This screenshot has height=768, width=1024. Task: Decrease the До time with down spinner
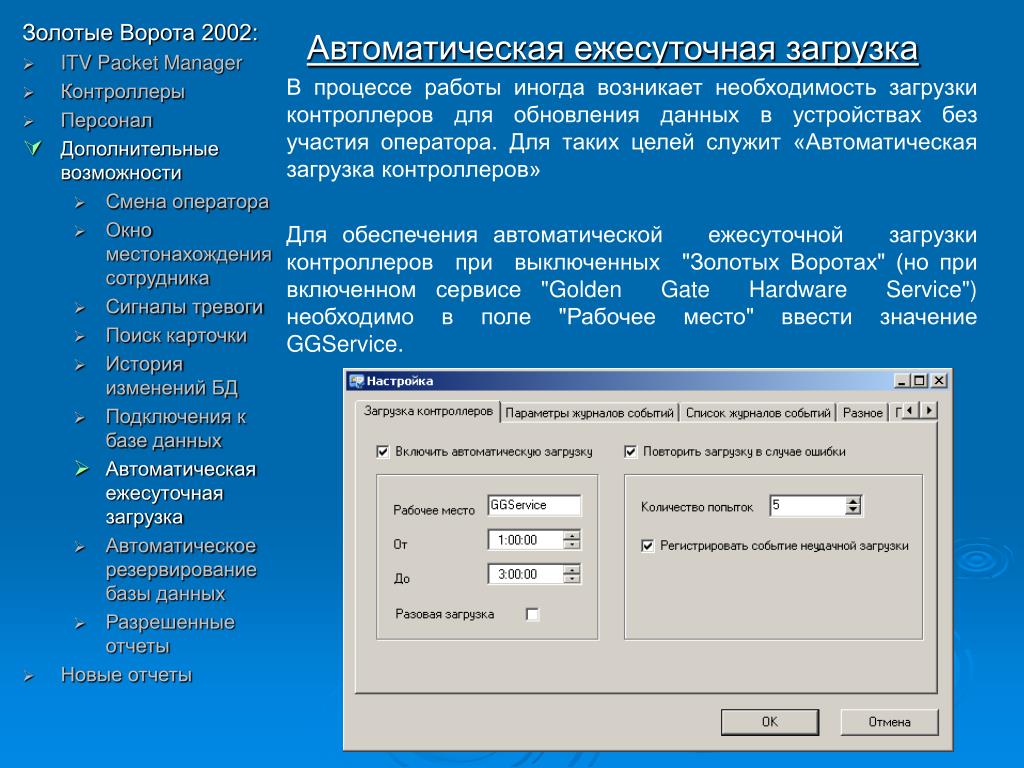tap(571, 579)
